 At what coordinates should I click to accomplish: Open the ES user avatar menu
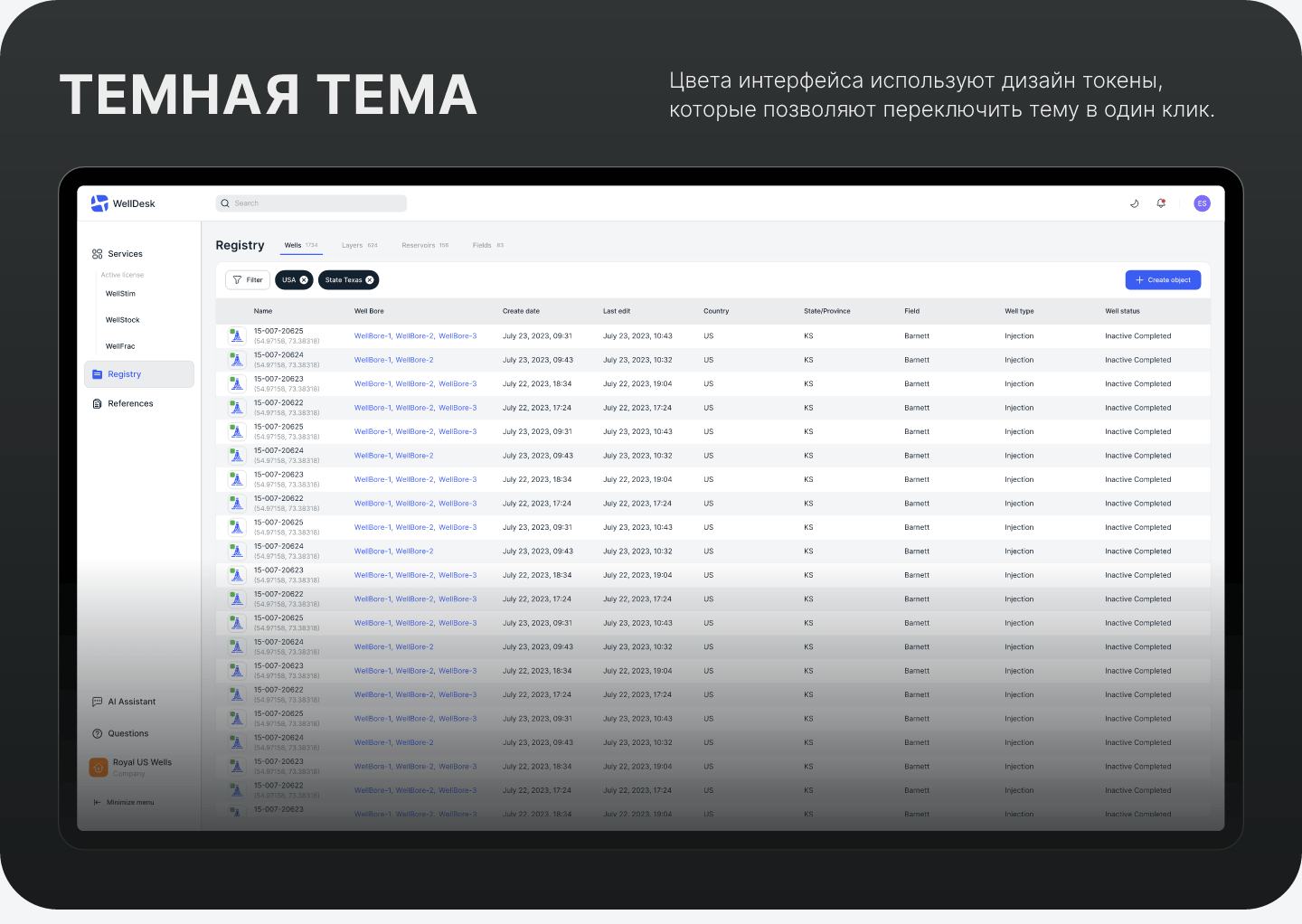(x=1202, y=203)
